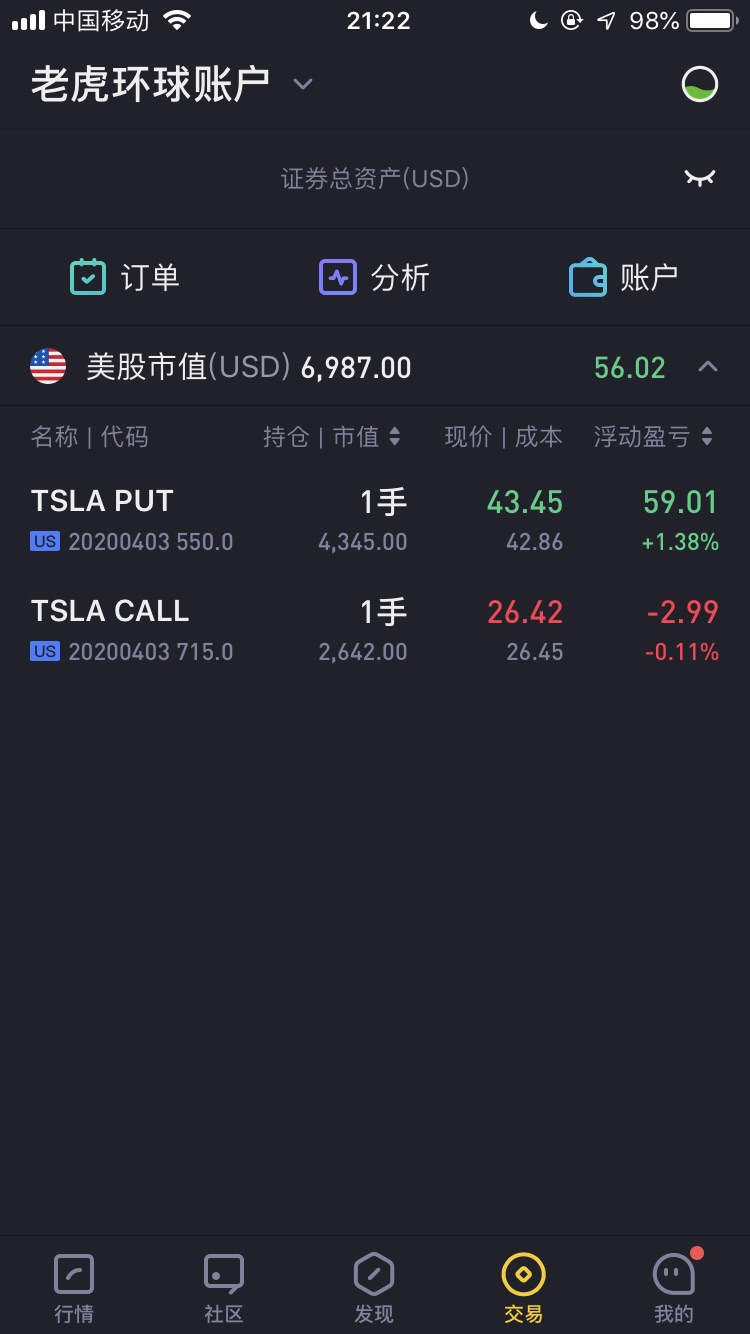Open the 订单 orders calendar icon
The image size is (750, 1334).
pos(88,277)
